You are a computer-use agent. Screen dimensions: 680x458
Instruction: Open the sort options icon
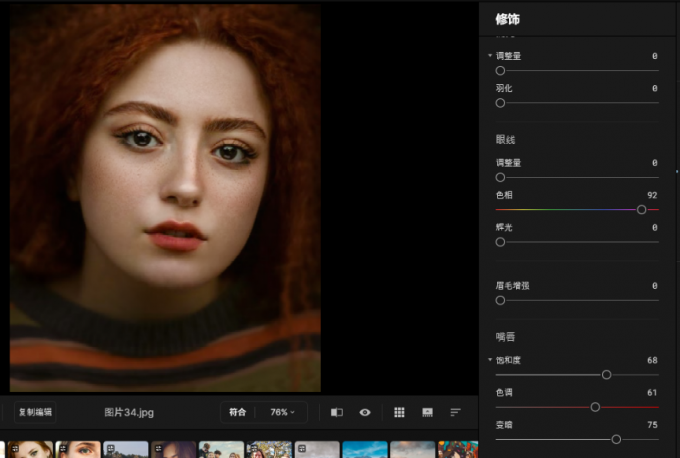(x=455, y=412)
